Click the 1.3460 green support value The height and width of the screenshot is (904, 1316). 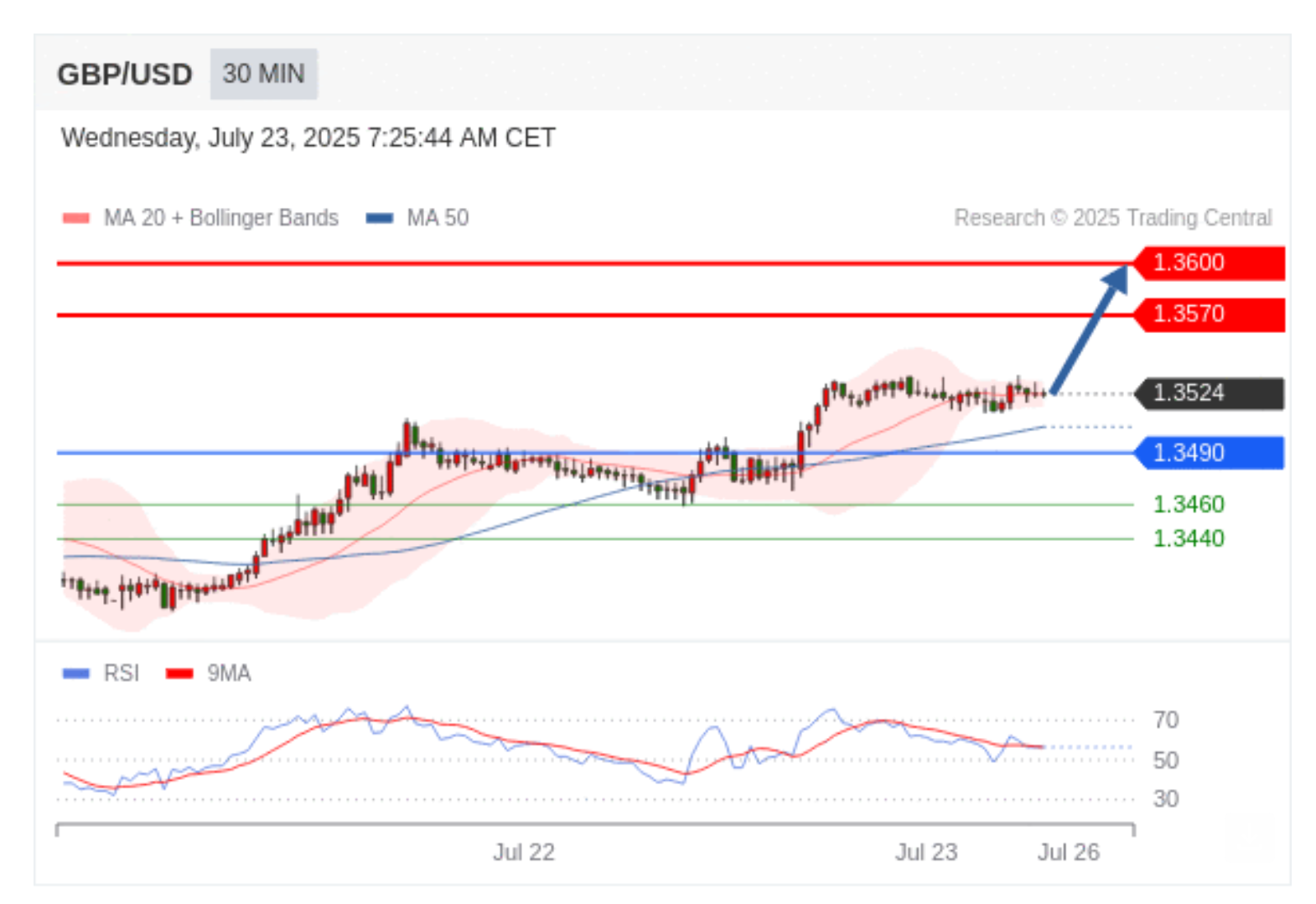pyautogui.click(x=1189, y=504)
